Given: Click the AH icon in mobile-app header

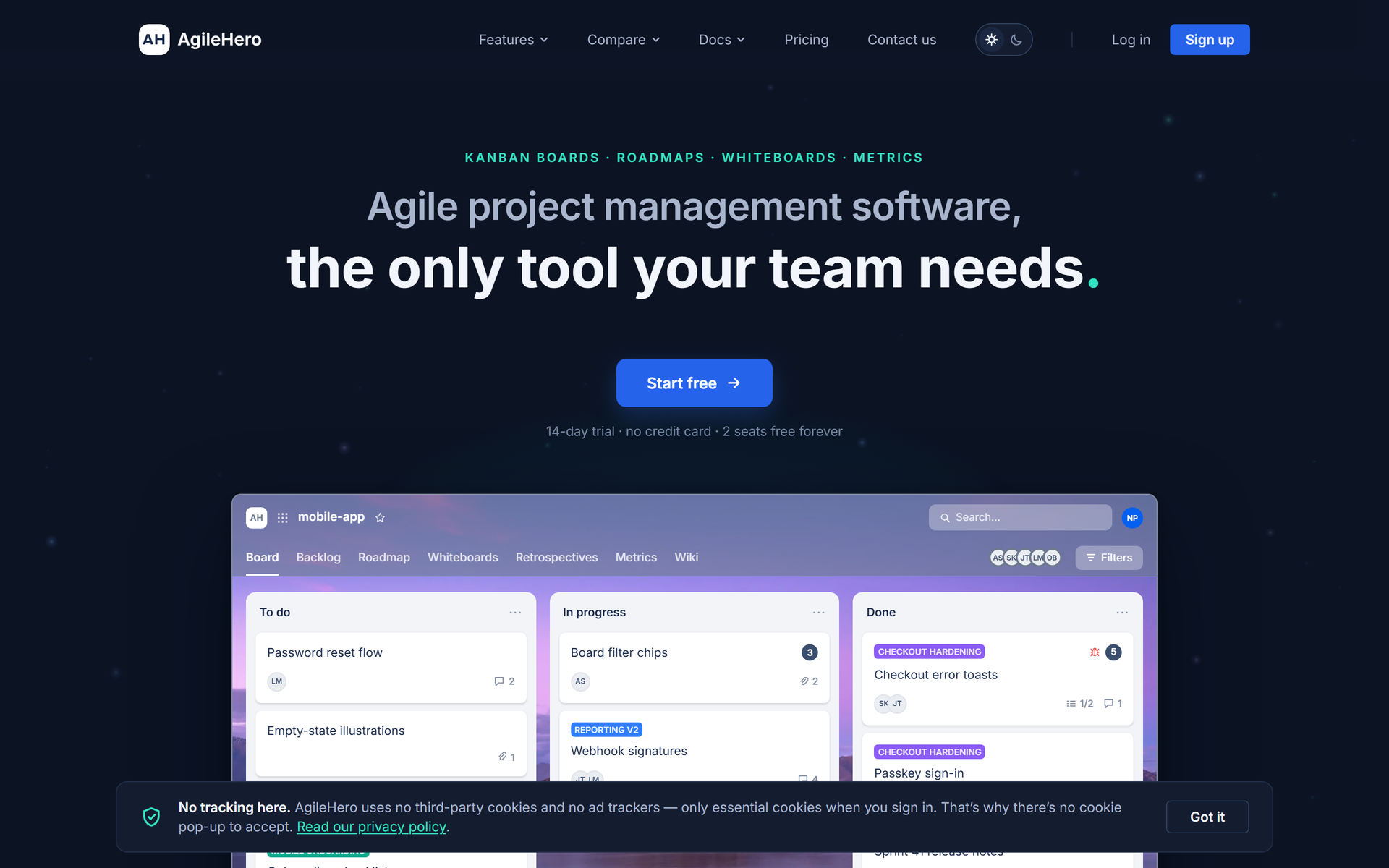Looking at the screenshot, I should [256, 518].
